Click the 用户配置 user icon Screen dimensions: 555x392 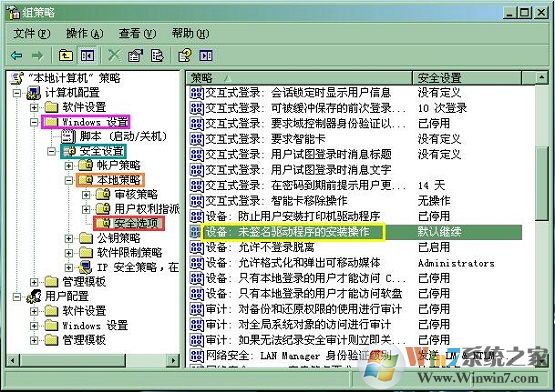(x=34, y=296)
